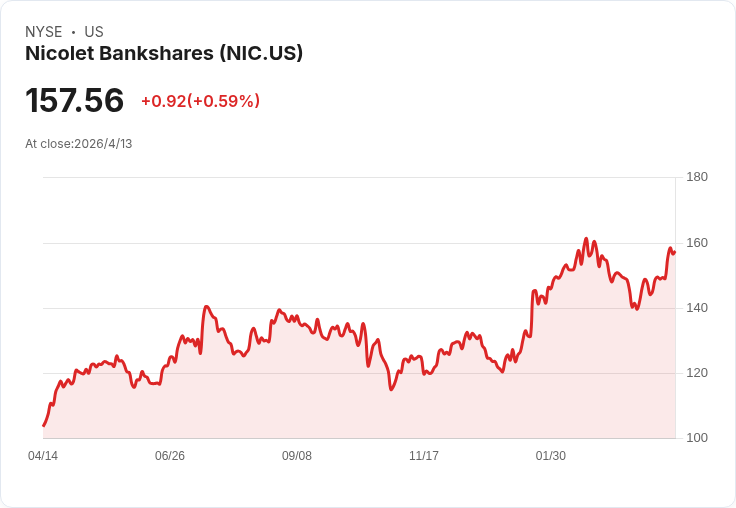This screenshot has width=736, height=508.
Task: Click the 100 y-axis label
Action: (697, 438)
